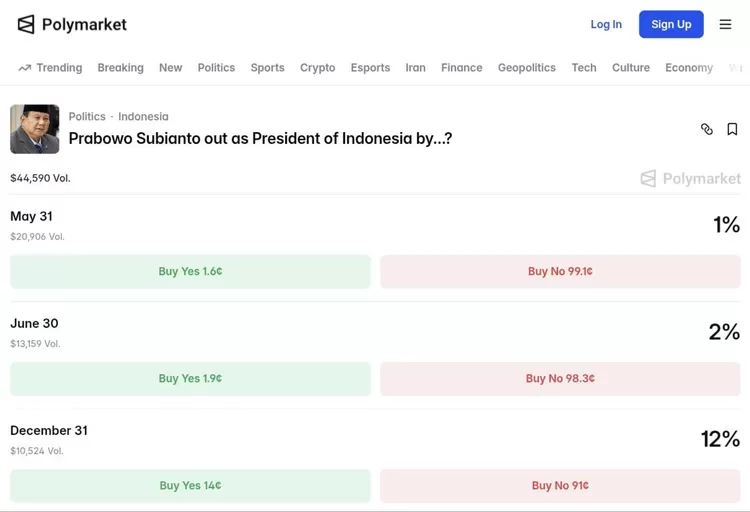Open the New category tab
750x512 pixels.
pos(171,68)
